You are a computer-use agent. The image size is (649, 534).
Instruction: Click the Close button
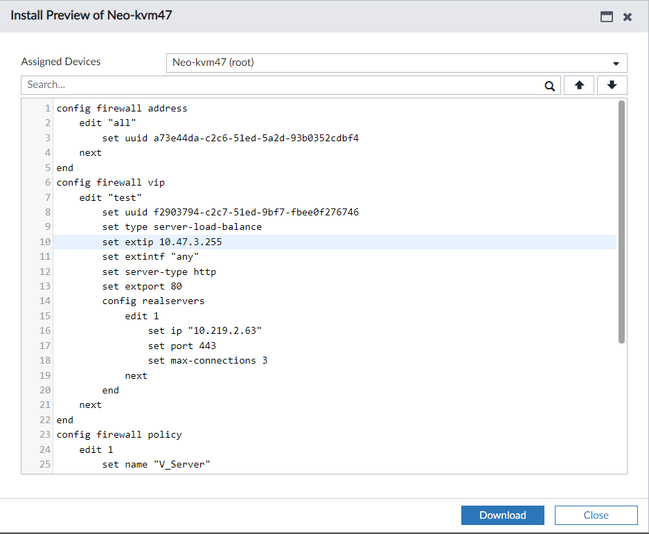point(596,515)
